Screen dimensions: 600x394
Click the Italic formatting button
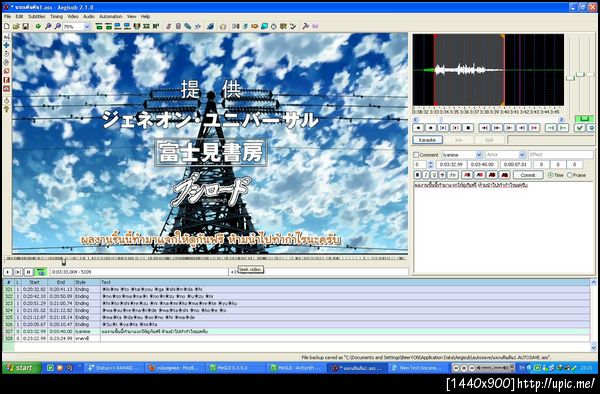[426, 175]
